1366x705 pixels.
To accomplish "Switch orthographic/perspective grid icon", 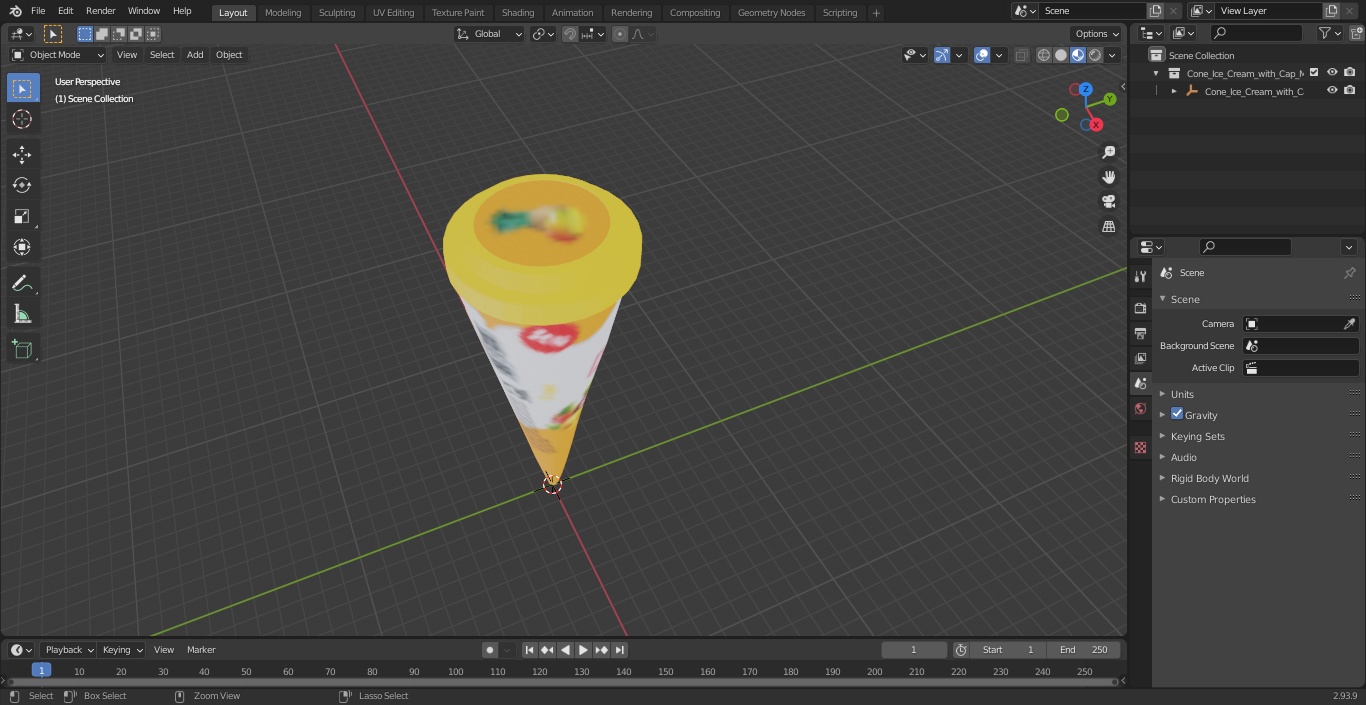I will point(1108,226).
